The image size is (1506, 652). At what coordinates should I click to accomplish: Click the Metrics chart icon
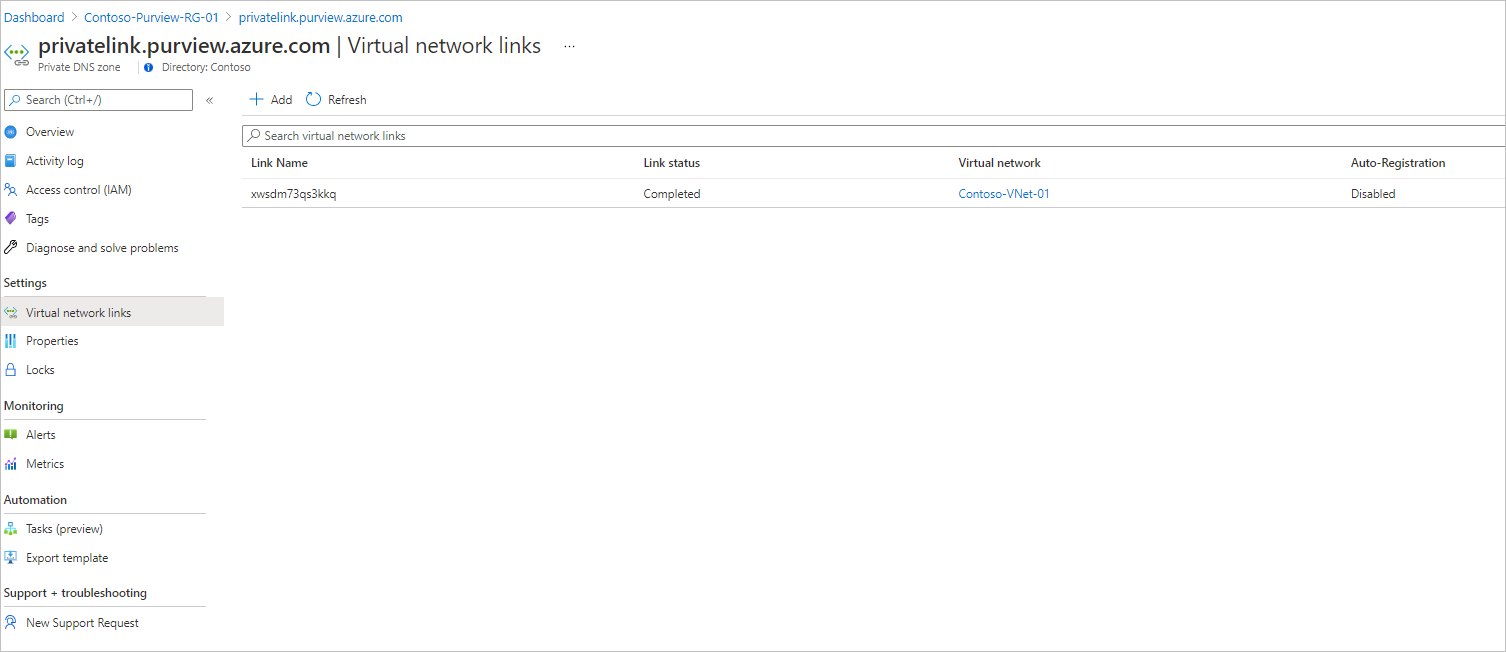(x=11, y=464)
